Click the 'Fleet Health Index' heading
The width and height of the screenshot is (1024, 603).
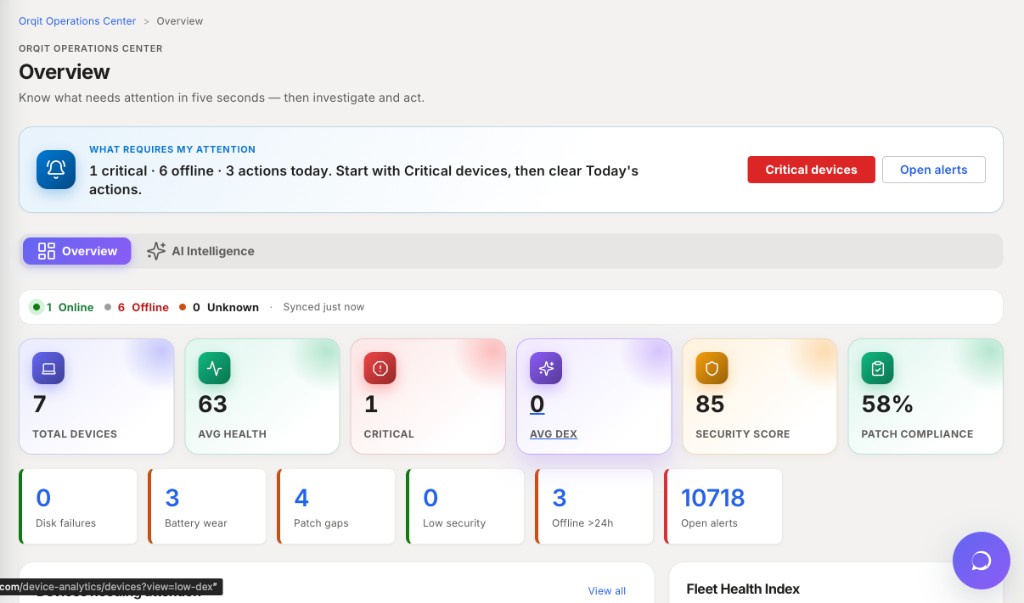pyautogui.click(x=743, y=589)
